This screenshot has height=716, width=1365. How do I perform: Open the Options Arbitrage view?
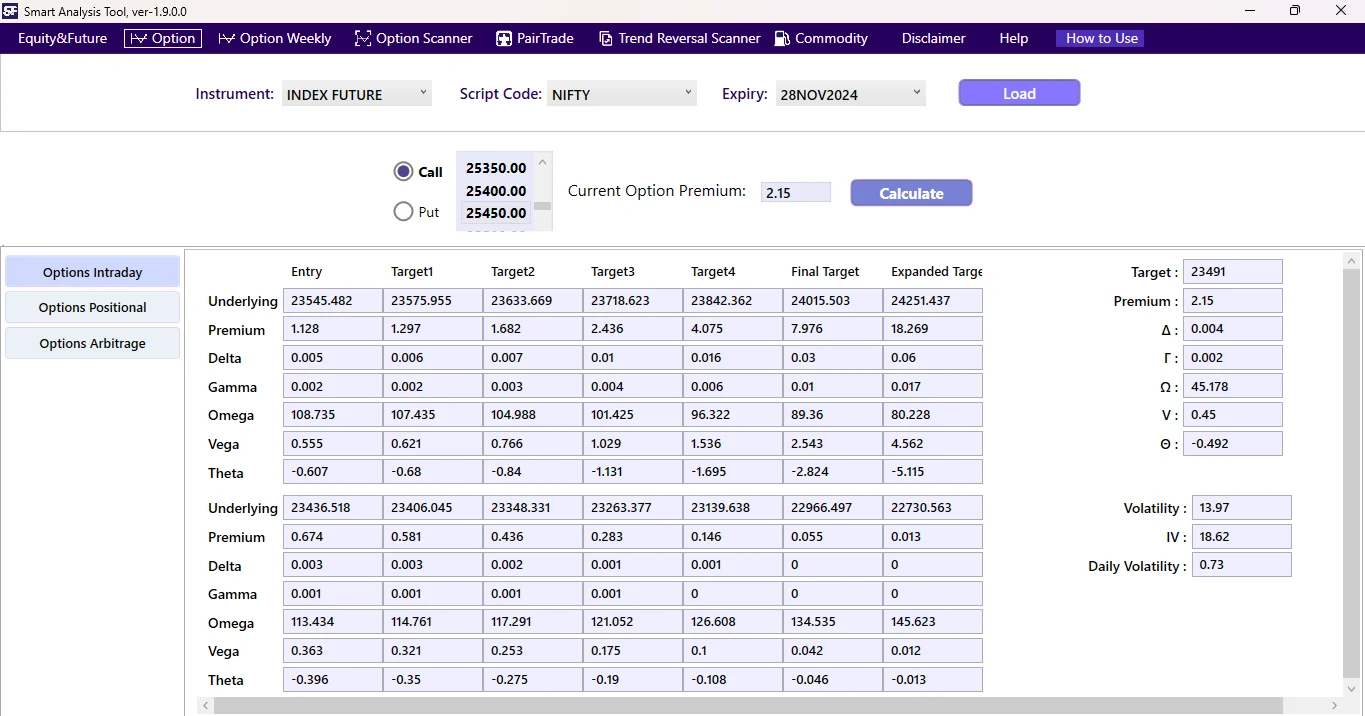coord(92,343)
